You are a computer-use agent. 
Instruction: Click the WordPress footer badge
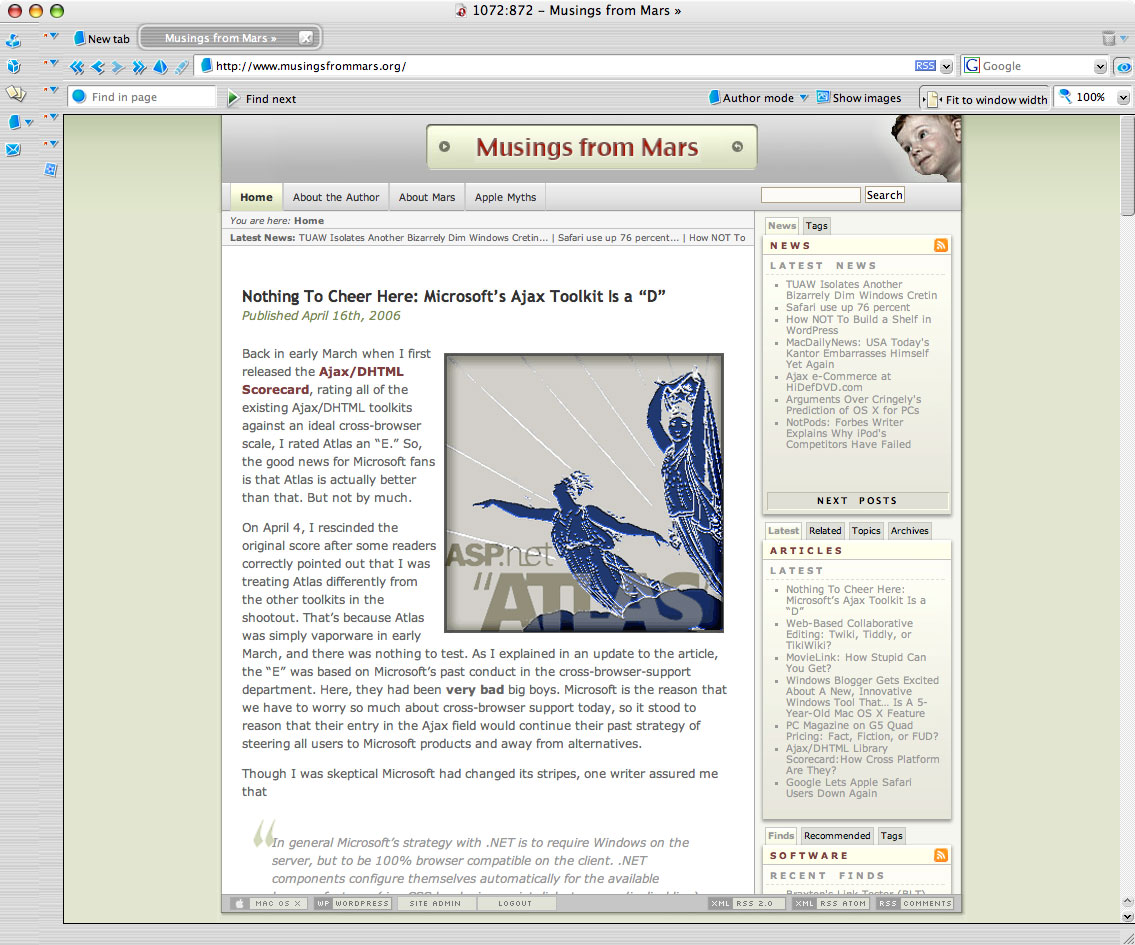coord(353,903)
